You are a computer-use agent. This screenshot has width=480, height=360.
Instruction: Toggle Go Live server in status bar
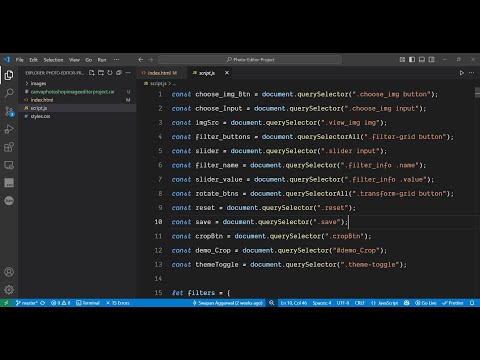click(426, 303)
